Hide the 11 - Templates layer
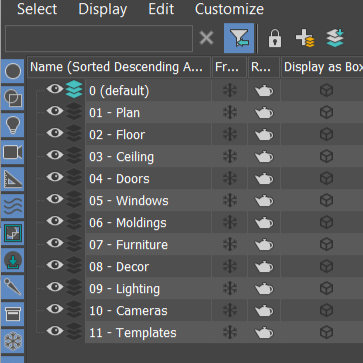 click(55, 331)
